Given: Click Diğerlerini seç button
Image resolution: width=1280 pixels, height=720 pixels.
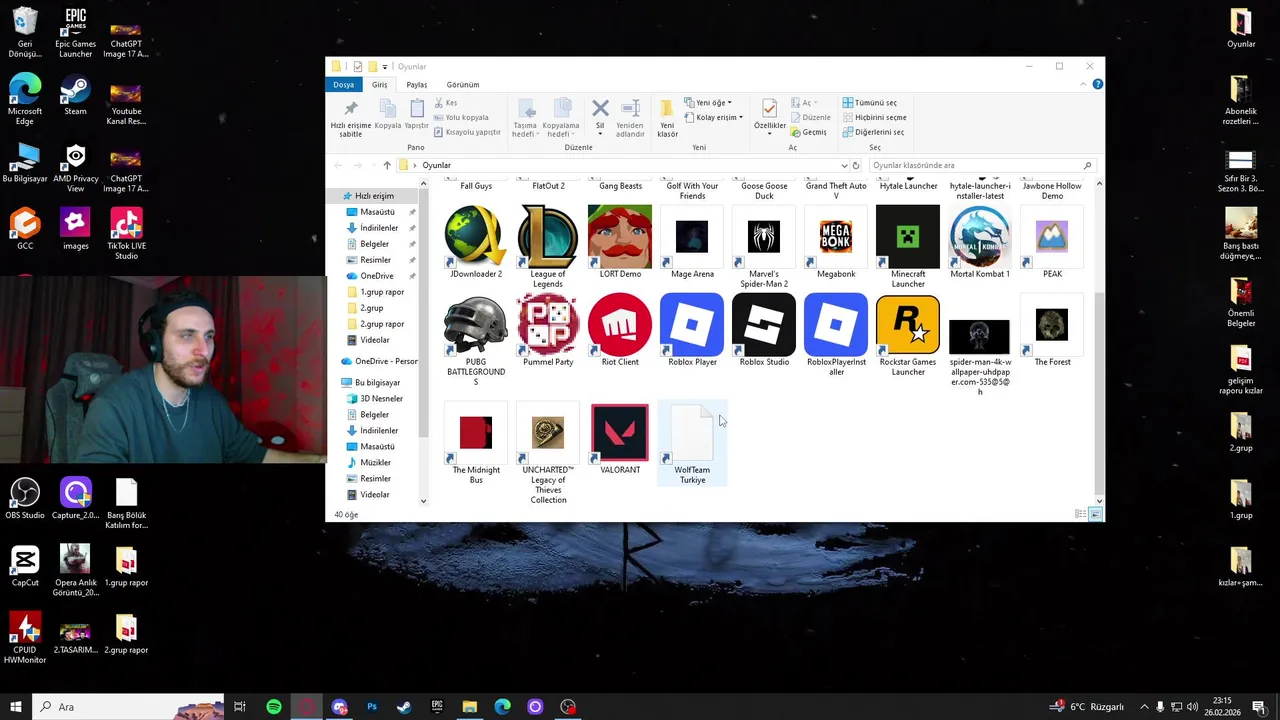Looking at the screenshot, I should pos(873,132).
